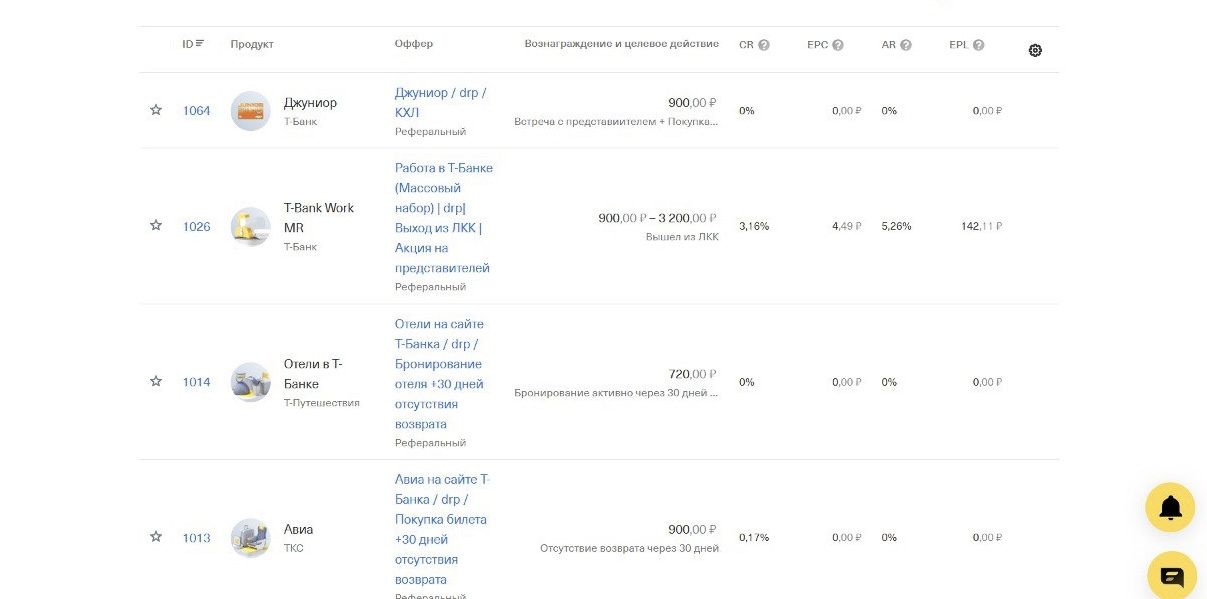This screenshot has width=1207, height=599.
Task: Click the 5,26% AR value
Action: pos(897,226)
